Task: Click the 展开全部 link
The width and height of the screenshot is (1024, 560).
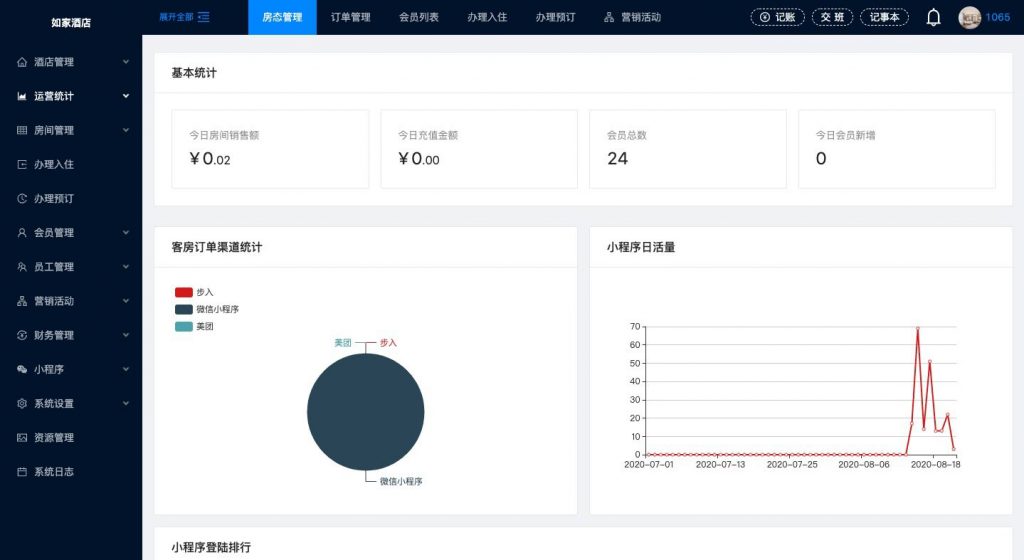Action: [x=176, y=17]
